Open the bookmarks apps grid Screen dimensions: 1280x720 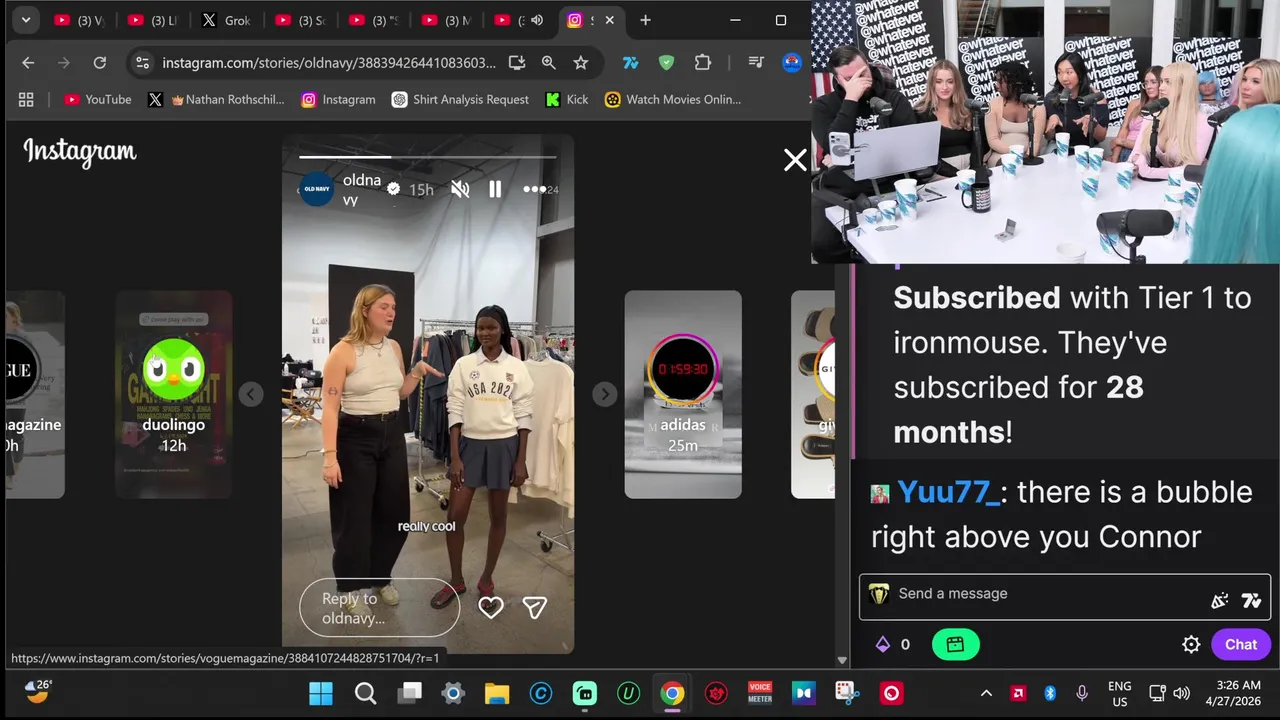click(x=26, y=99)
